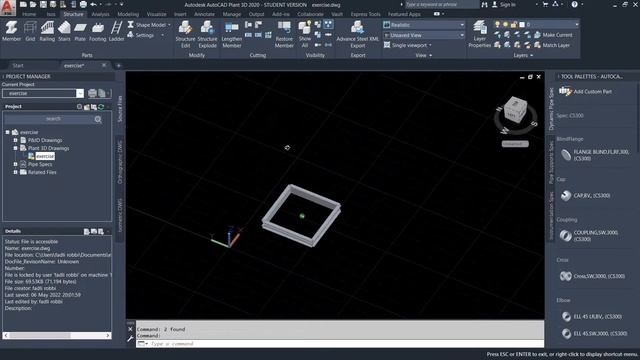This screenshot has height=360, width=640.
Task: Switch to the Annotate ribbon tab
Action: [204, 14]
